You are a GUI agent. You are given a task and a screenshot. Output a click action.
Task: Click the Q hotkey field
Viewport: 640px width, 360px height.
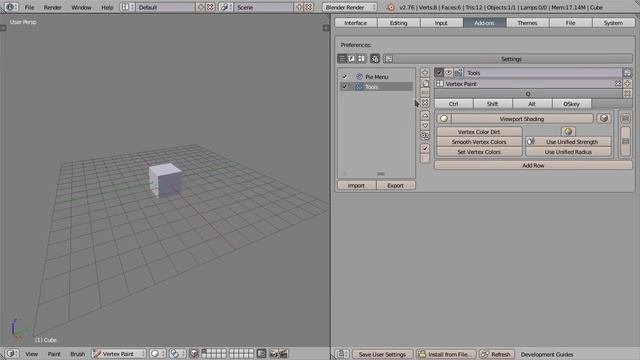(528, 94)
